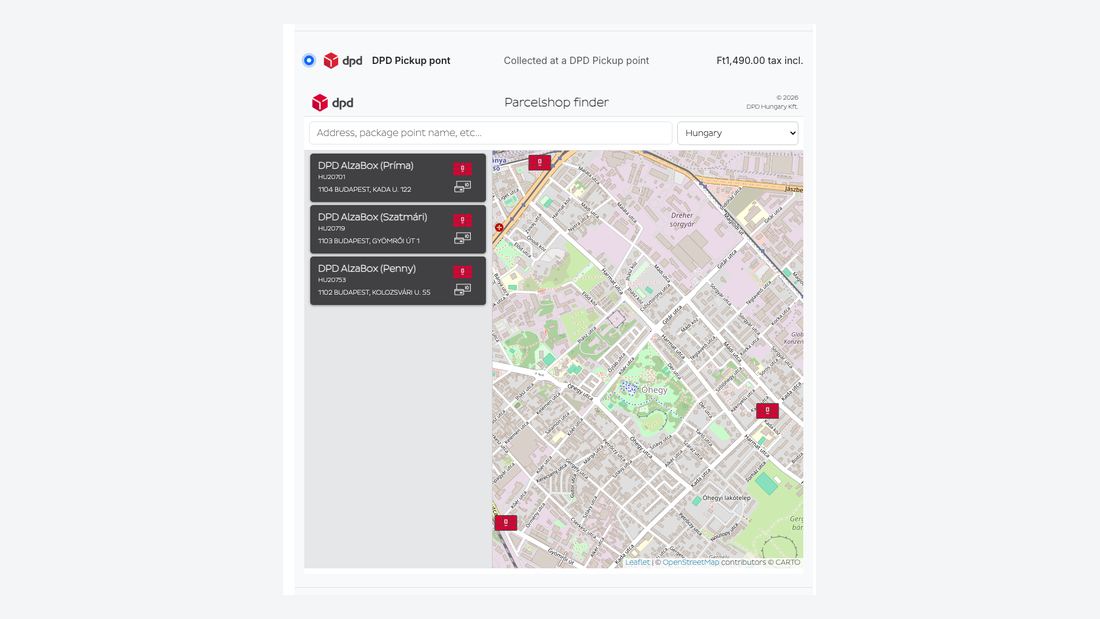Click the Collected at a DPD Pickup point text

point(576,60)
